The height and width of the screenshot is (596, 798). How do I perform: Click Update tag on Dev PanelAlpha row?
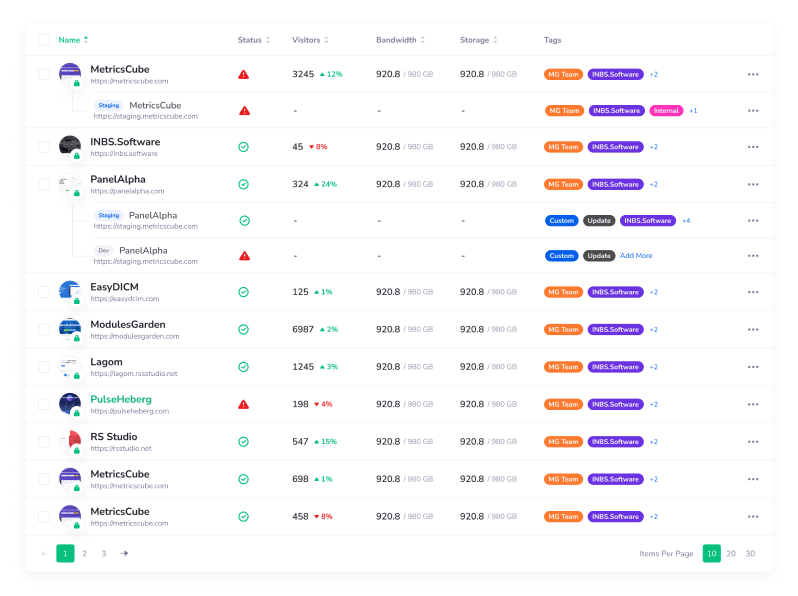pyautogui.click(x=599, y=256)
